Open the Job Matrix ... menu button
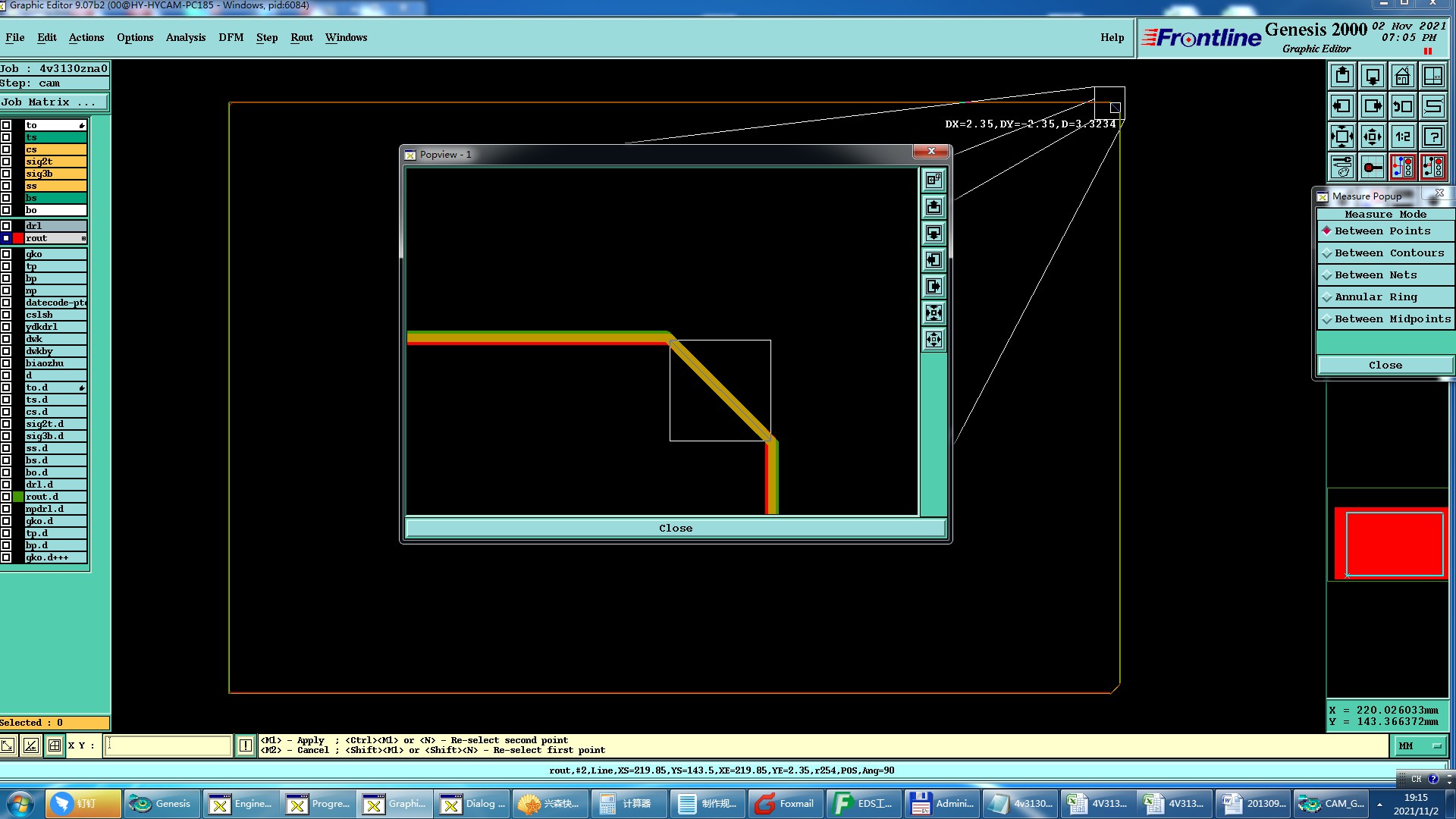This screenshot has width=1456, height=819. 53,102
